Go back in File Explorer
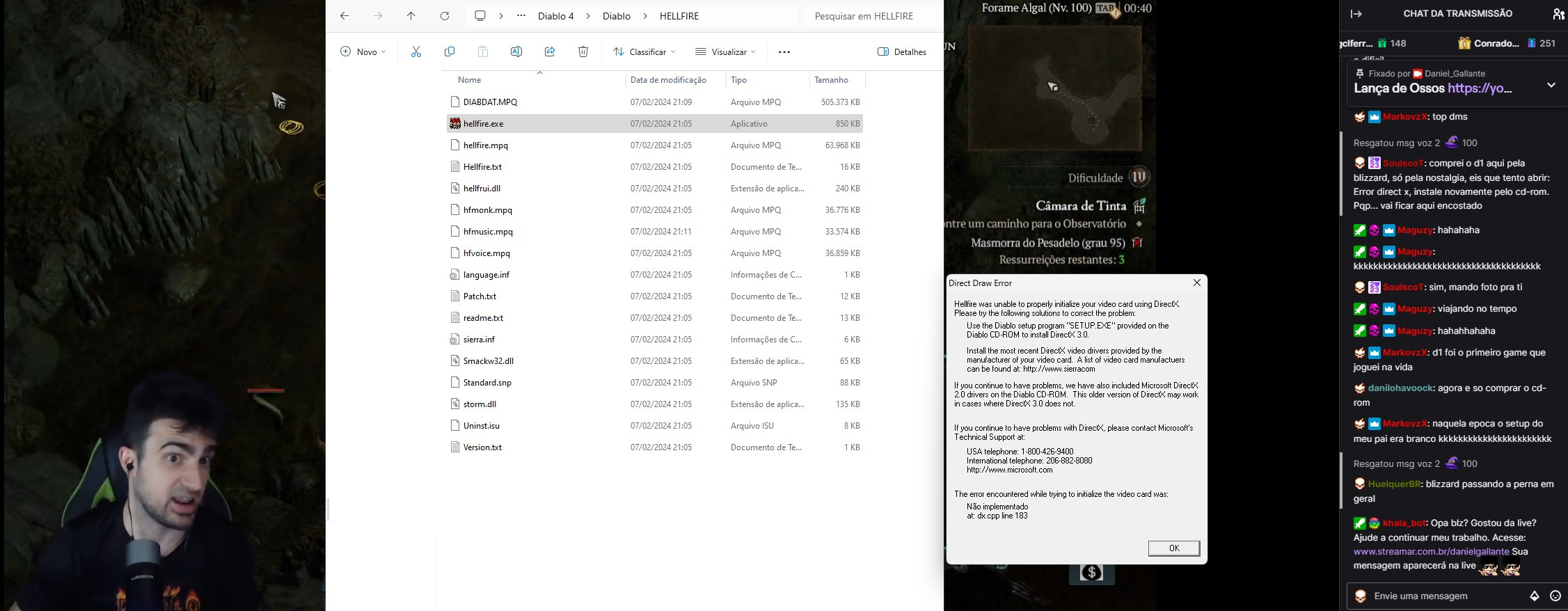The width and height of the screenshot is (1568, 611). tap(345, 16)
